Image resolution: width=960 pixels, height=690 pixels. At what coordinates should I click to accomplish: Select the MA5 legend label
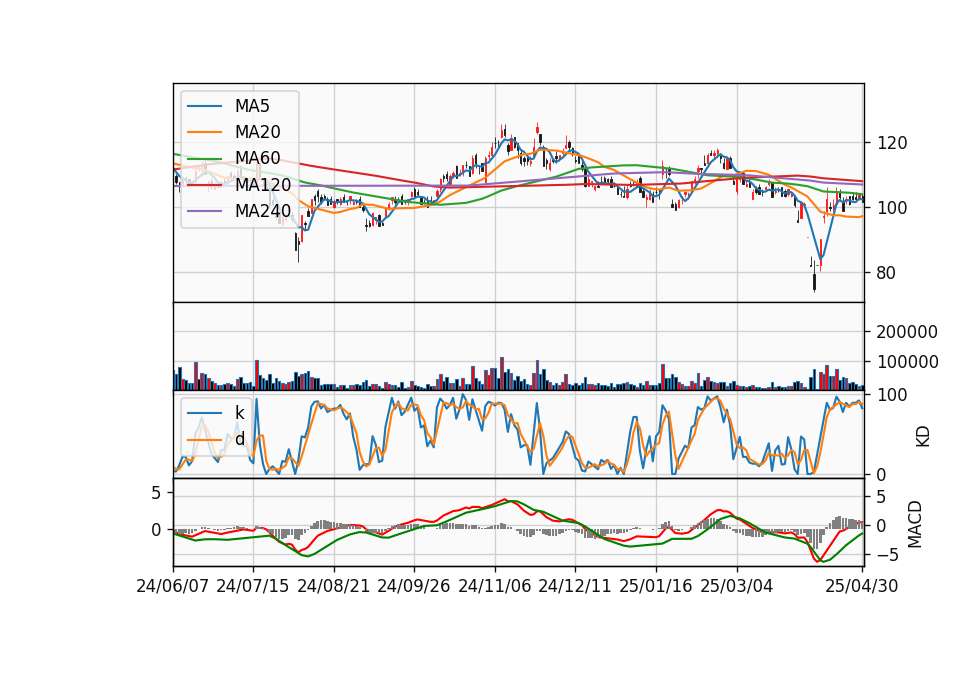pyautogui.click(x=252, y=106)
